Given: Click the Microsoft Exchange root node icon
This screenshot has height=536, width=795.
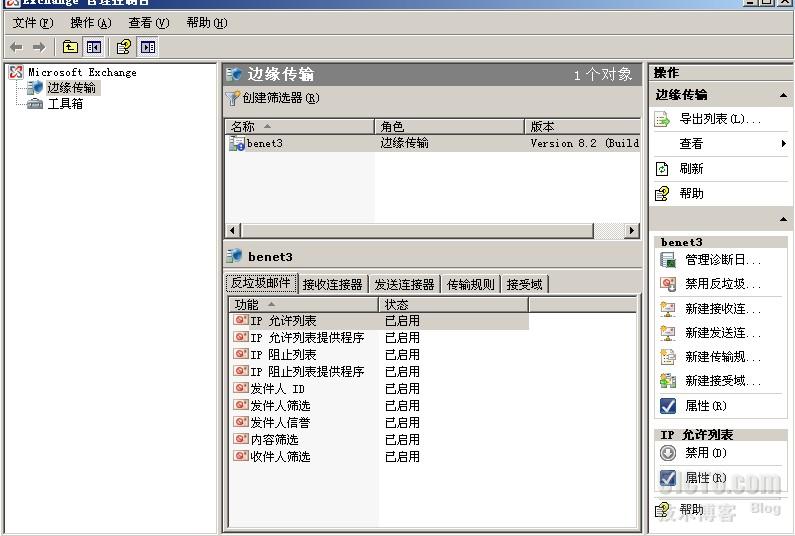Looking at the screenshot, I should click(x=16, y=73).
